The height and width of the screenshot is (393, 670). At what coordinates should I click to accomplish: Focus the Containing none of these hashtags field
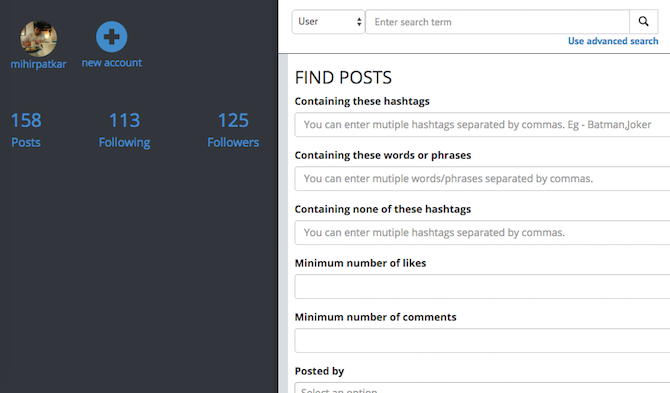482,232
